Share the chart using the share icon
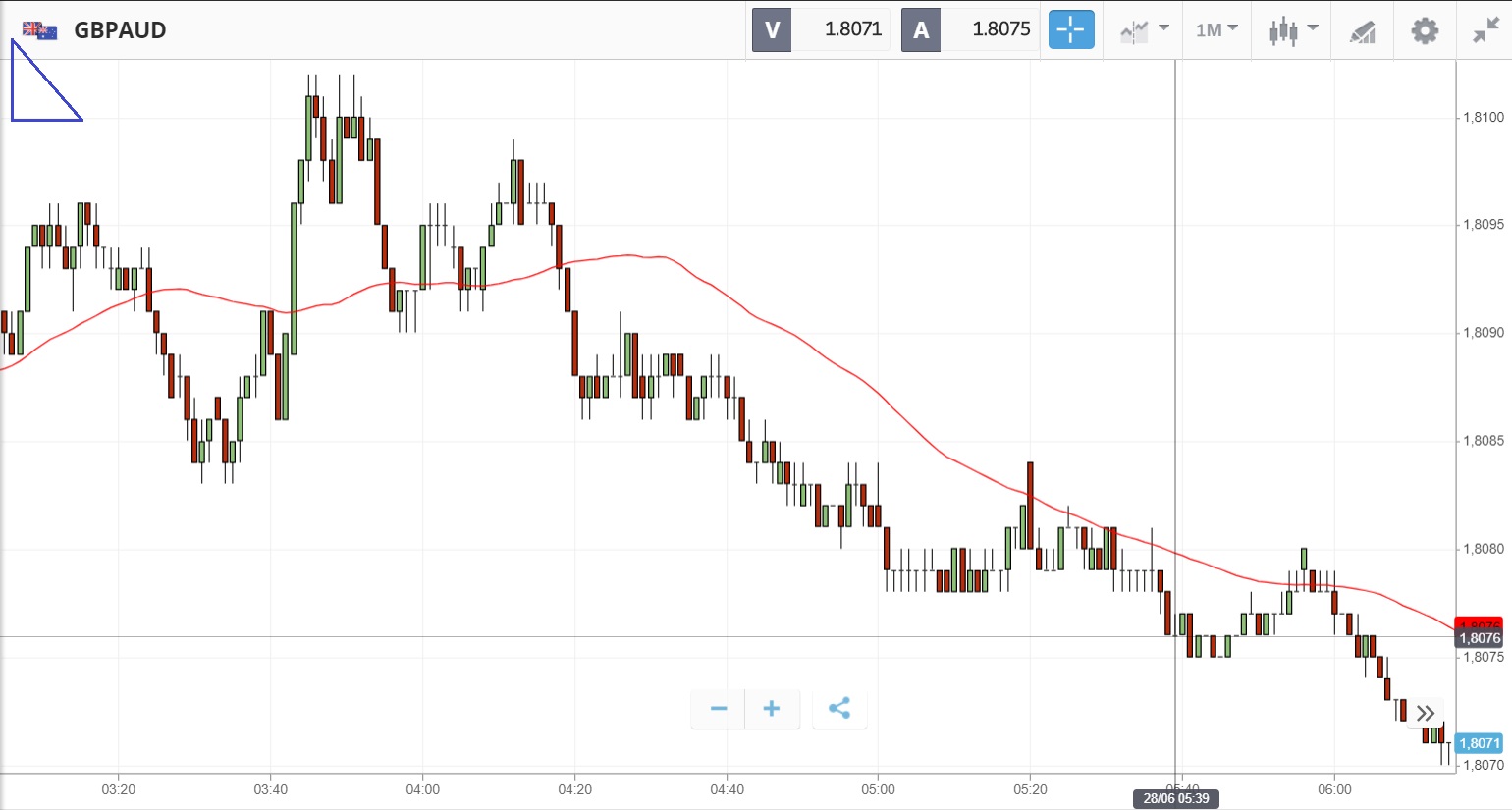 (839, 708)
